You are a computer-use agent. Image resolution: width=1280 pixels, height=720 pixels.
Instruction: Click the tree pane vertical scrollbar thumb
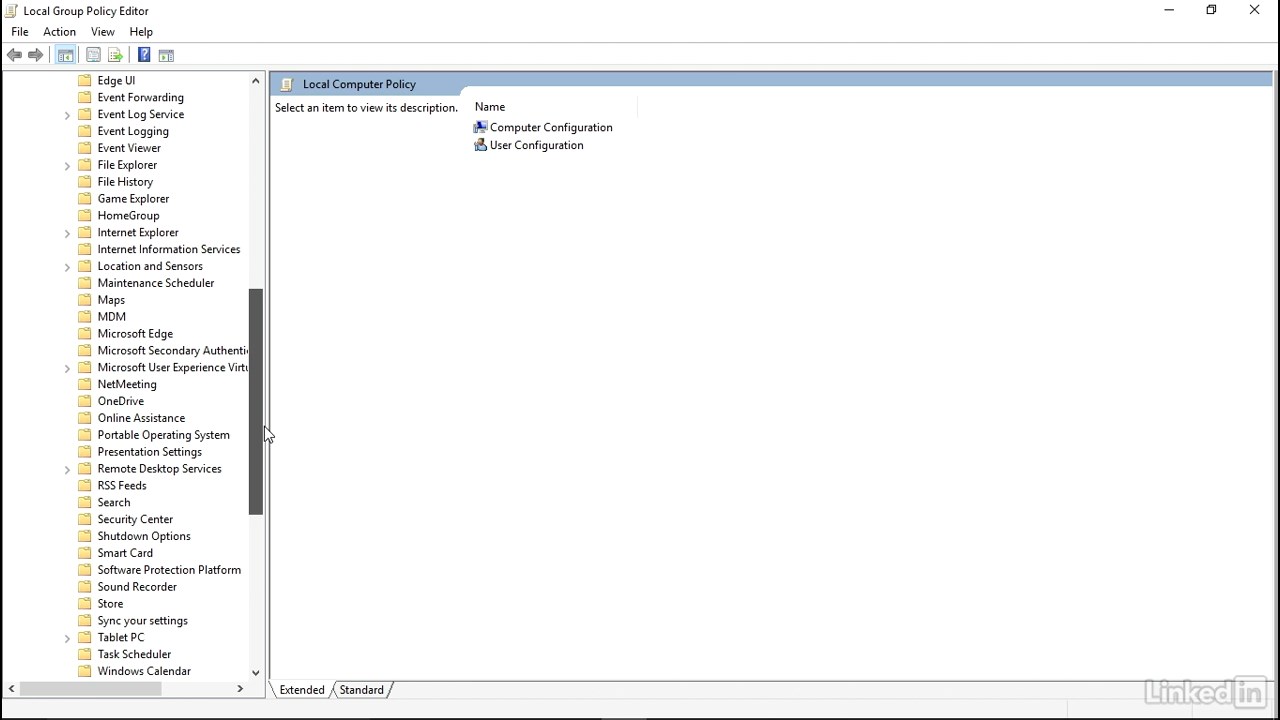point(256,402)
